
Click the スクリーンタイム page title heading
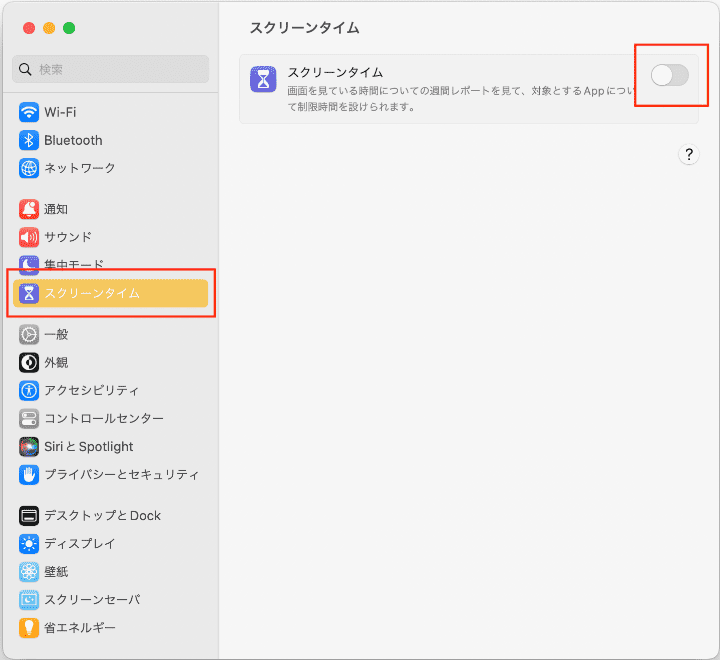[x=304, y=28]
